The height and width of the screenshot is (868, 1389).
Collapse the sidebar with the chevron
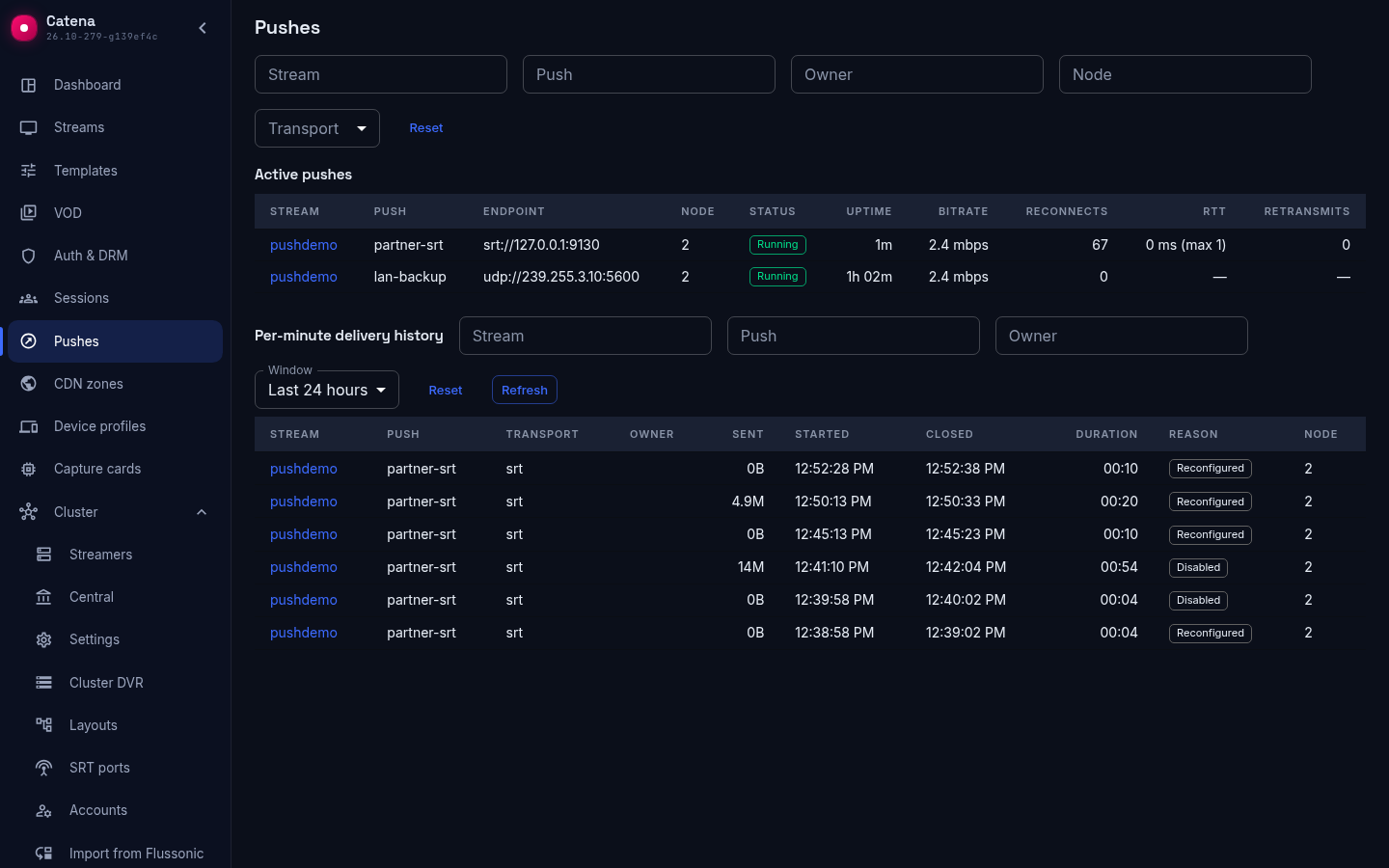tap(203, 28)
